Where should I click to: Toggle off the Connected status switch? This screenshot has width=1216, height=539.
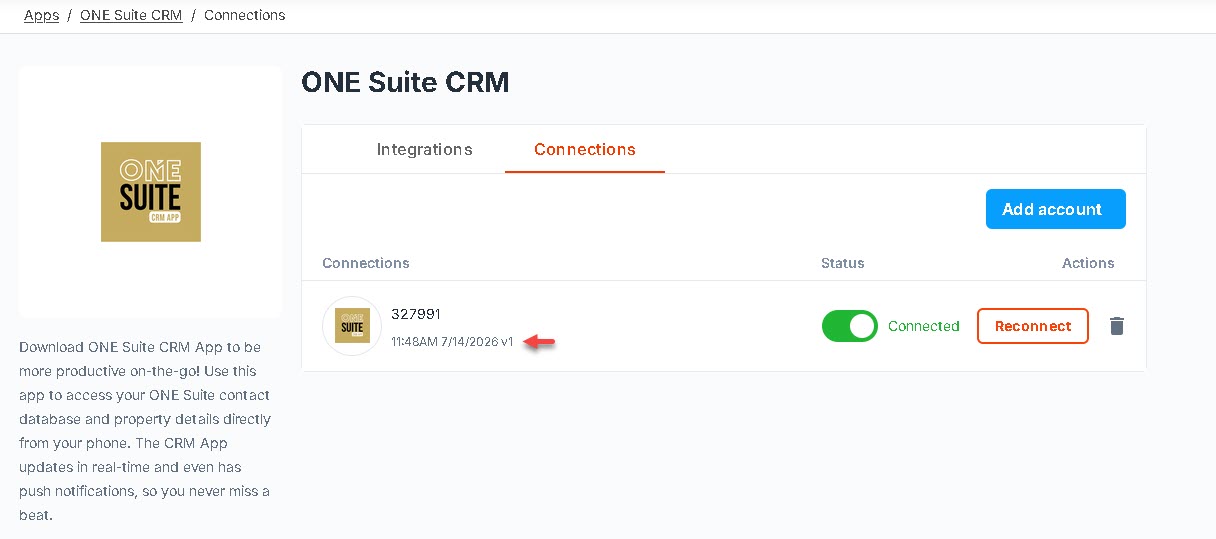849,326
